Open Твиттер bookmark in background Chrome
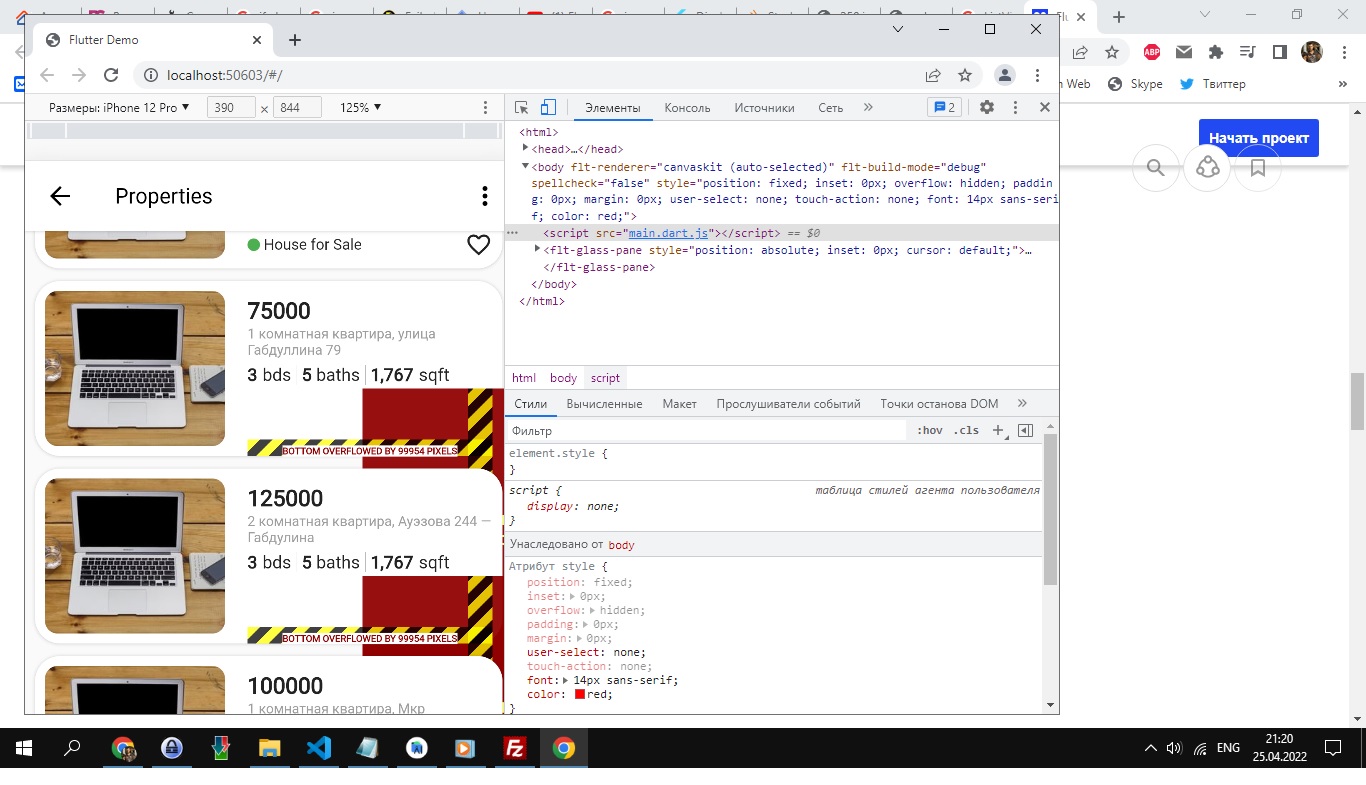The image size is (1366, 785). (1213, 84)
